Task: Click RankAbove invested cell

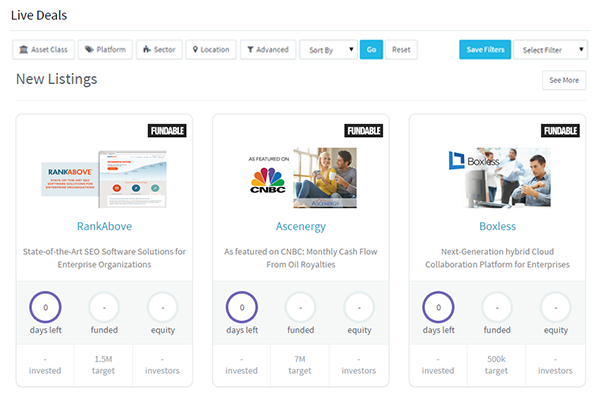Action: tap(45, 365)
